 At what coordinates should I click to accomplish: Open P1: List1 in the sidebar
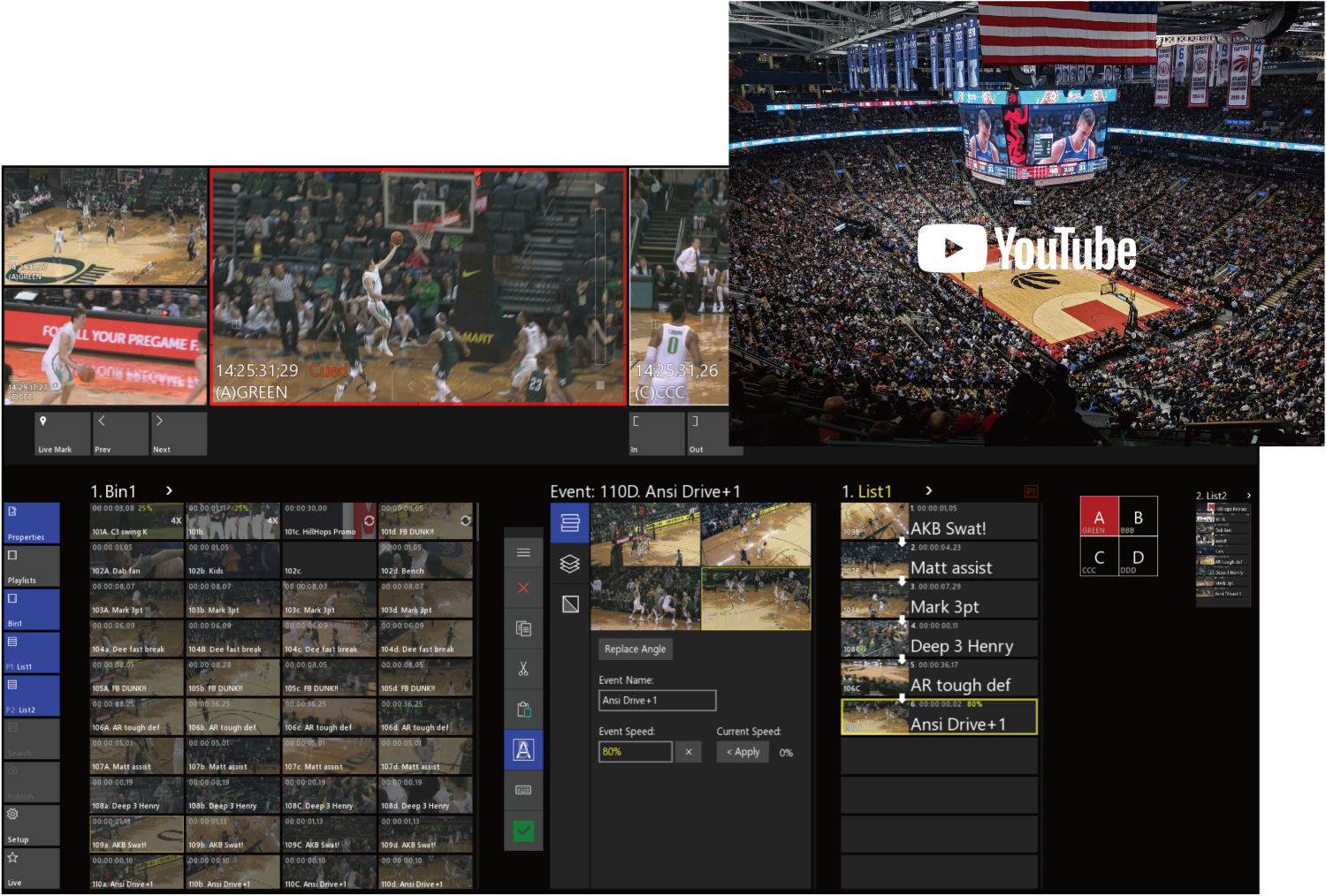[32, 653]
